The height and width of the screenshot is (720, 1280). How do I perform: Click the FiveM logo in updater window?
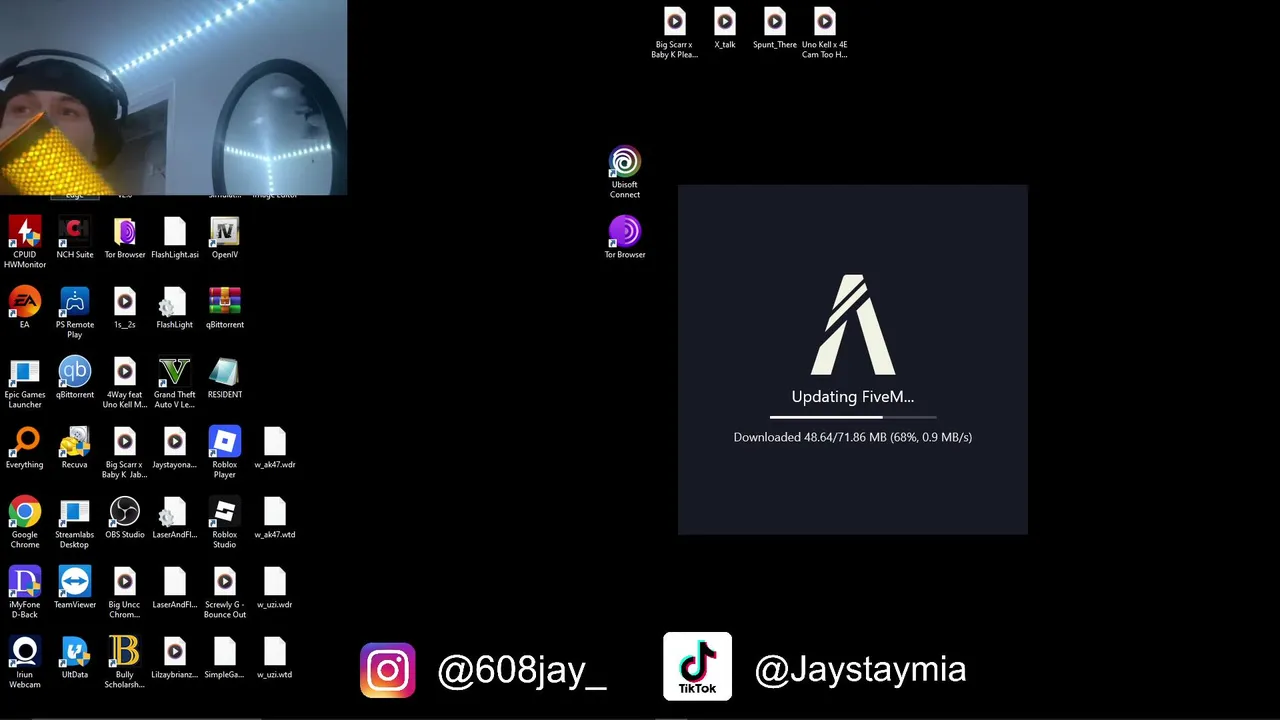pos(853,324)
